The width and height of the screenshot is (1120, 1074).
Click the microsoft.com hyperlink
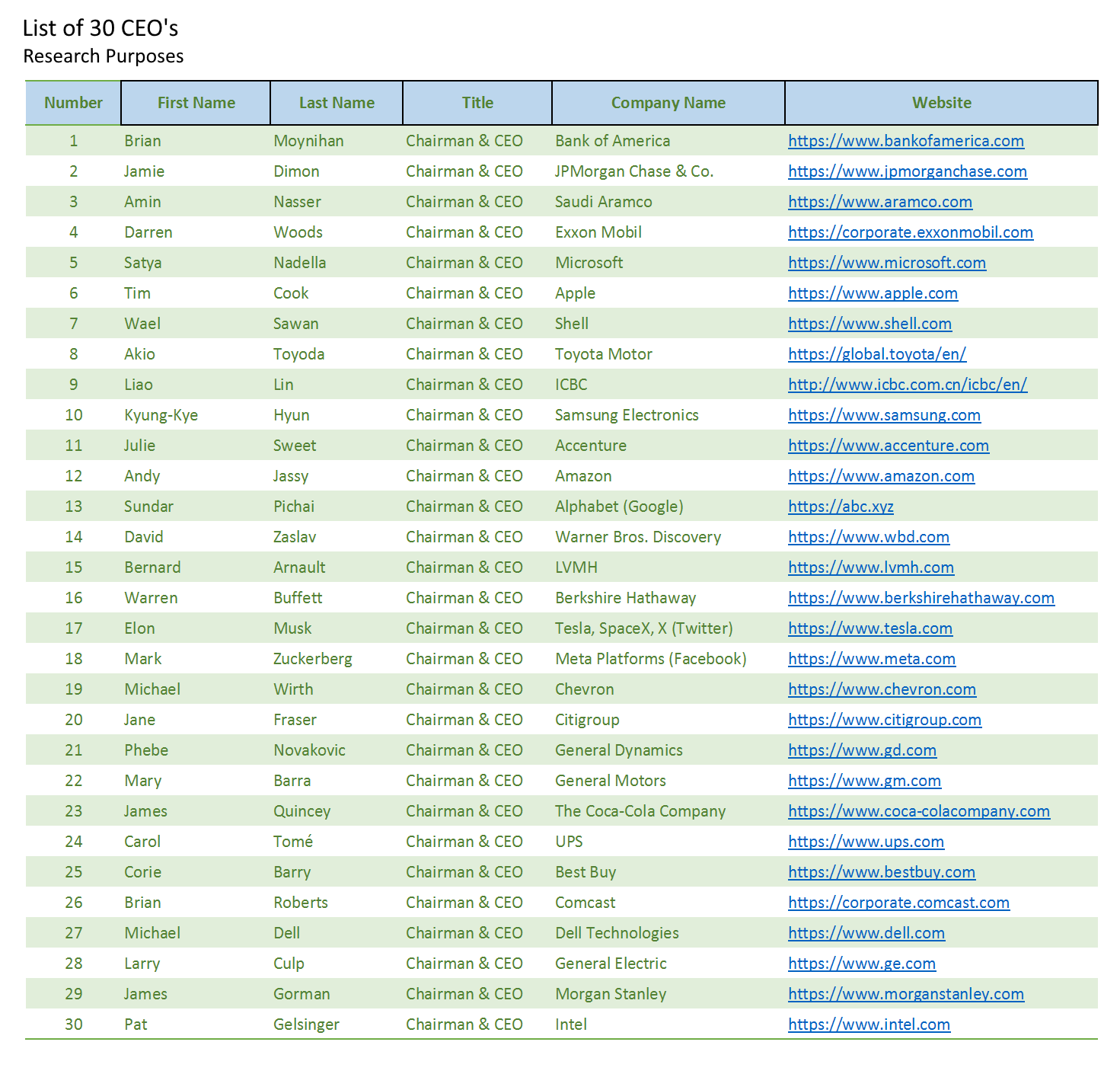[x=887, y=263]
